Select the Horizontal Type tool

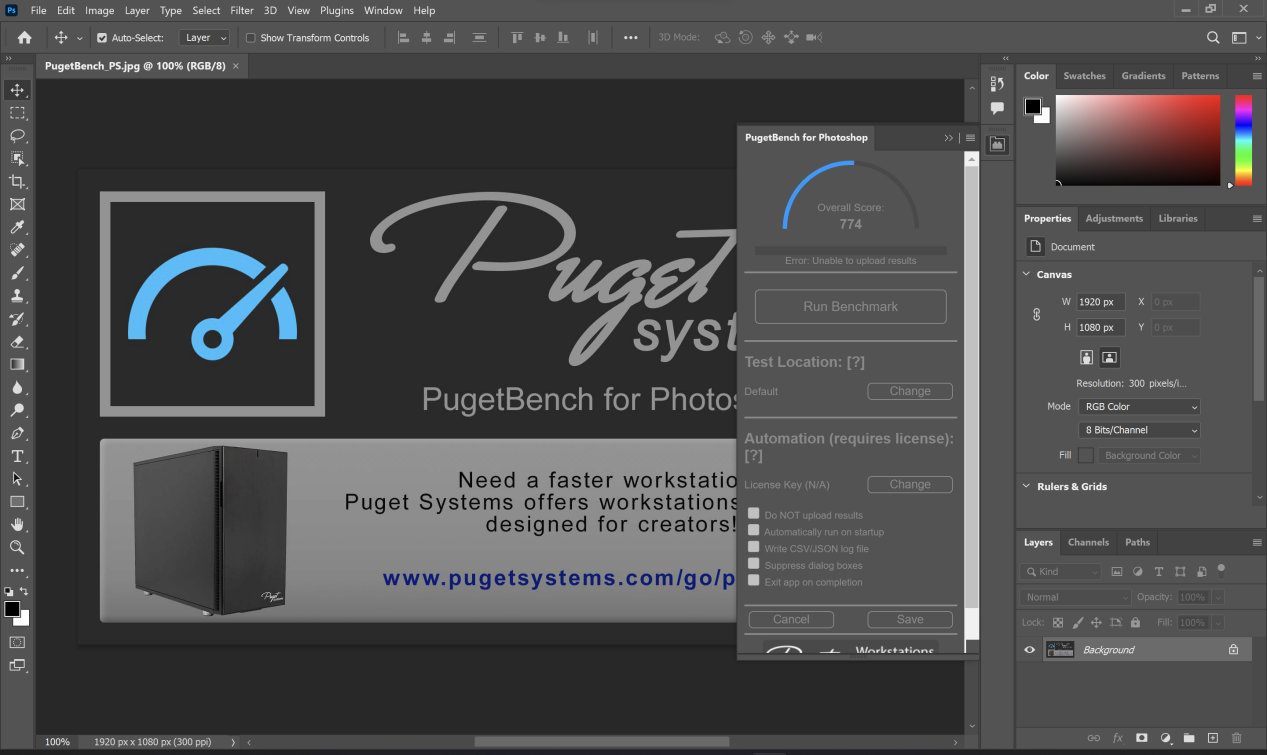click(x=17, y=456)
